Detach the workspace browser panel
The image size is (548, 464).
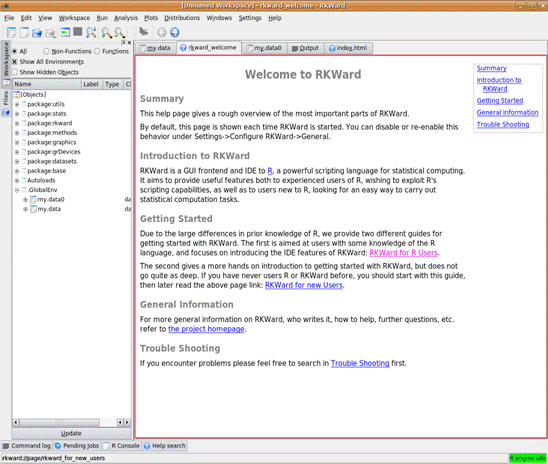pos(123,42)
